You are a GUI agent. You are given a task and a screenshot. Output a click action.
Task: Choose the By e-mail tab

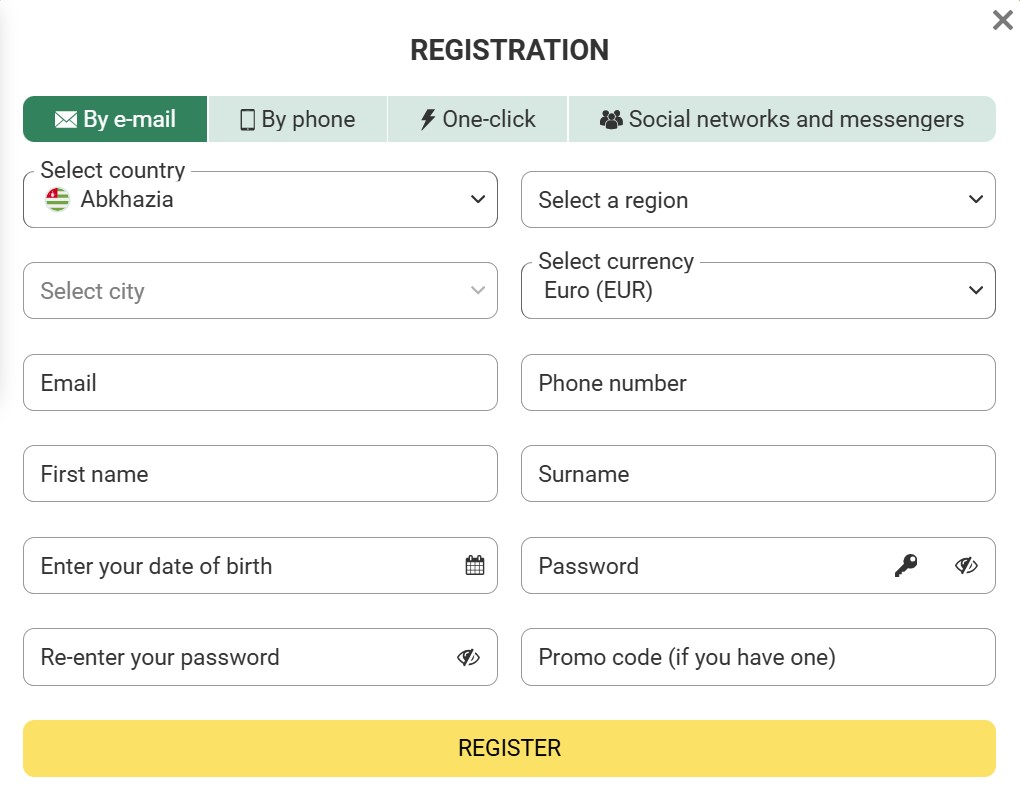pyautogui.click(x=115, y=120)
